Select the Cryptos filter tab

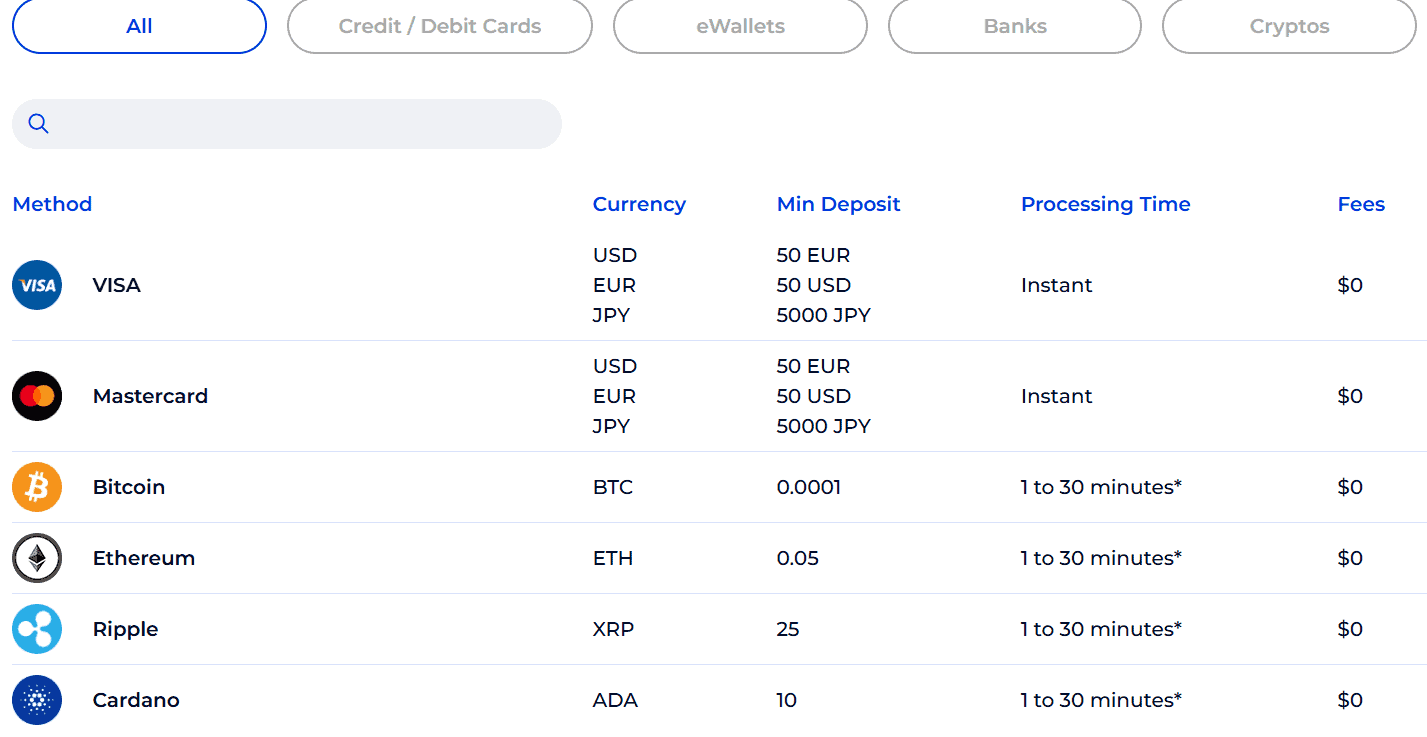click(x=1289, y=26)
